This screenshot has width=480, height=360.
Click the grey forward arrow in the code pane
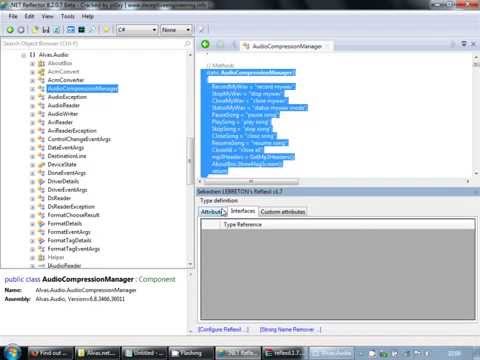pos(220,44)
